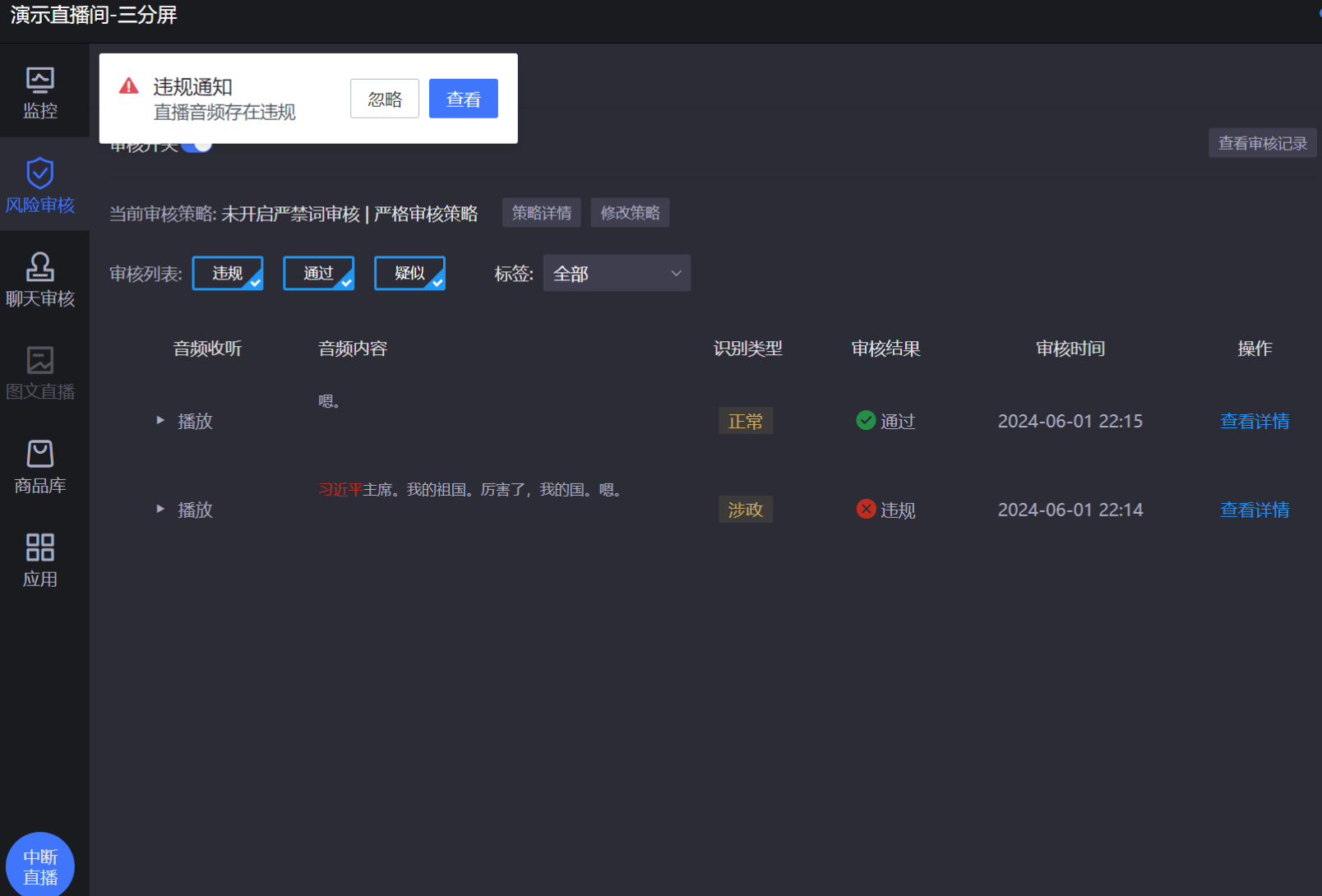Open 查看详情 for the 22:15 row
Image resolution: width=1322 pixels, height=896 pixels.
coord(1255,421)
